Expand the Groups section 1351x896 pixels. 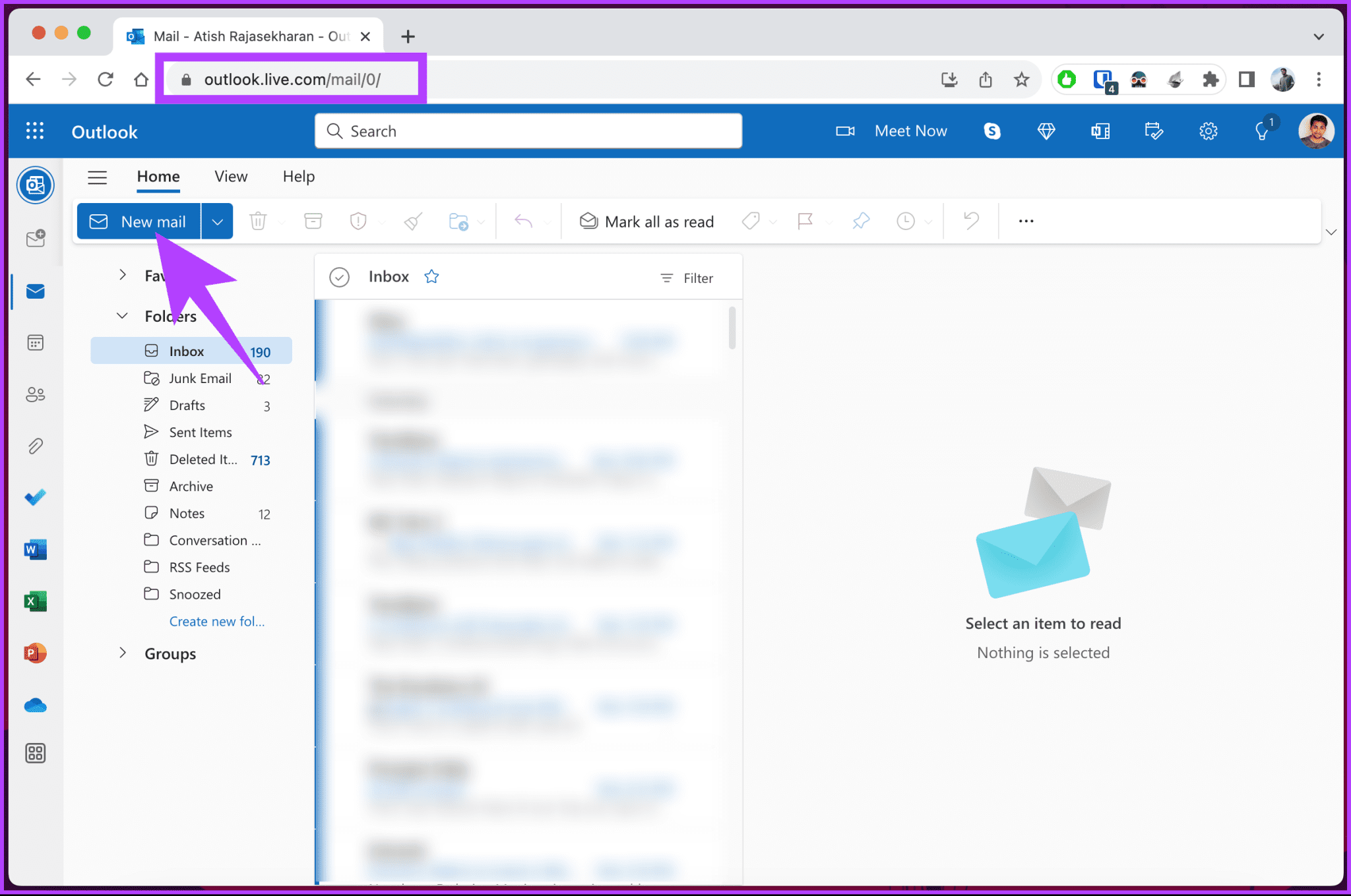coord(122,654)
